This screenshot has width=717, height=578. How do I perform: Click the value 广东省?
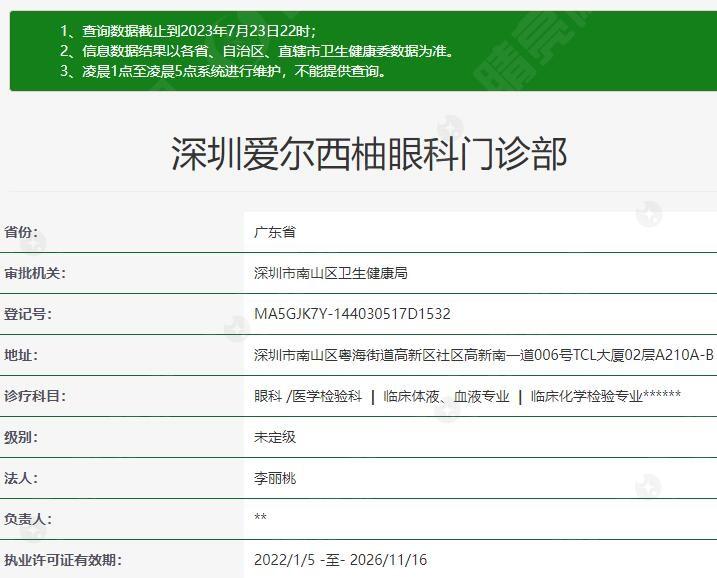[275, 232]
